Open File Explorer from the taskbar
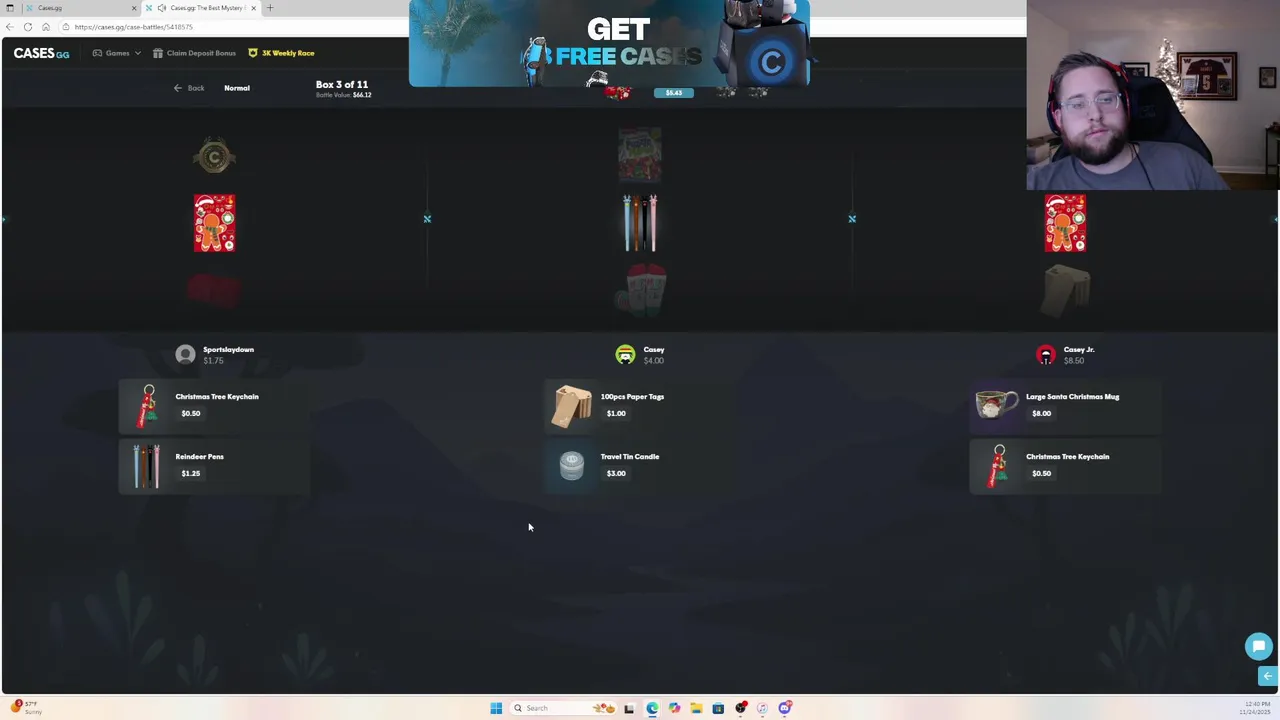Image resolution: width=1280 pixels, height=720 pixels. pyautogui.click(x=696, y=708)
